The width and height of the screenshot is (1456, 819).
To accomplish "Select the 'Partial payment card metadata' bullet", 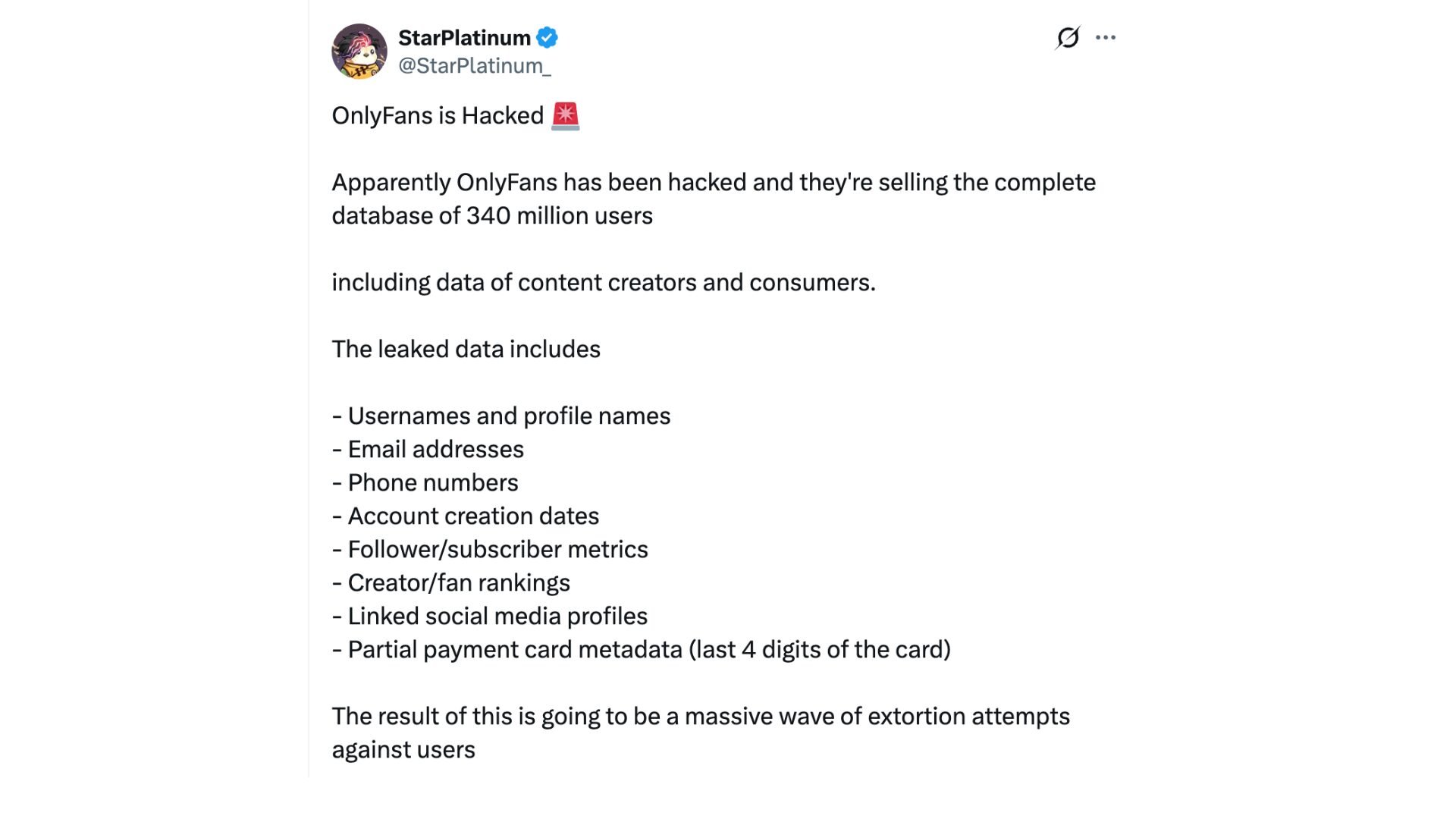I will click(642, 650).
